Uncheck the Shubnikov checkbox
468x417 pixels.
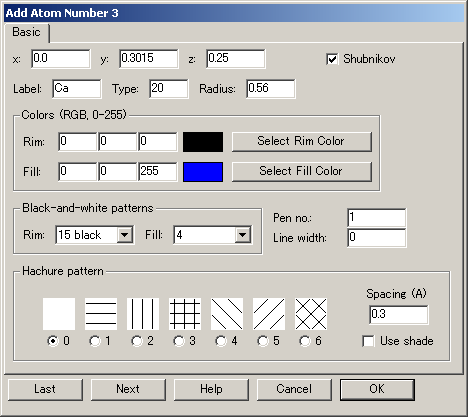[332, 59]
